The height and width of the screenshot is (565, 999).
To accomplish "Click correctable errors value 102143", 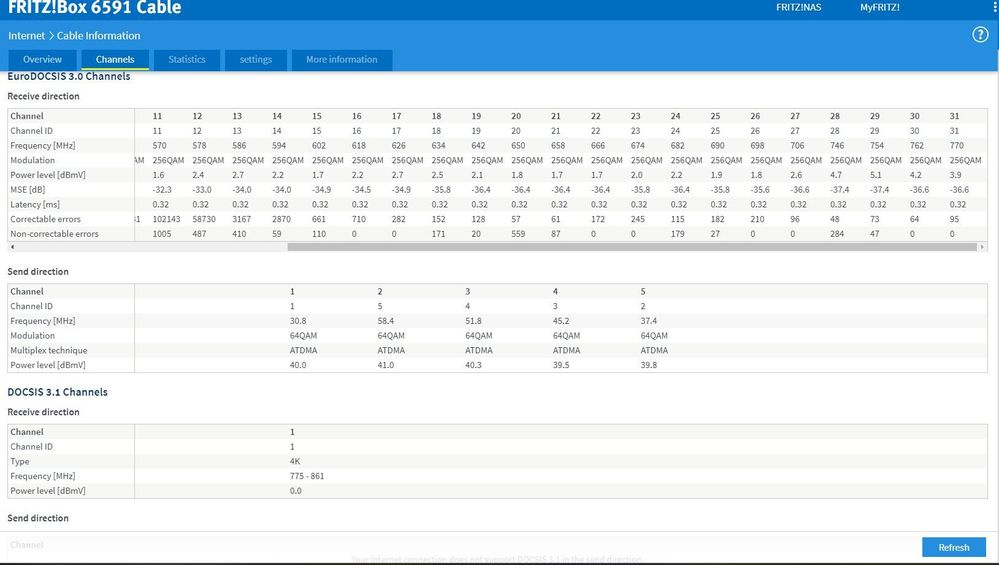I will [x=166, y=219].
